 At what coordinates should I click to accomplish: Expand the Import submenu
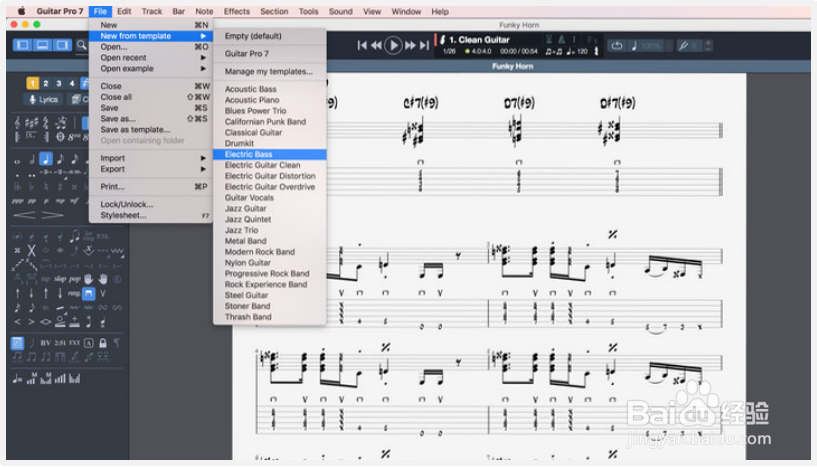pos(151,158)
